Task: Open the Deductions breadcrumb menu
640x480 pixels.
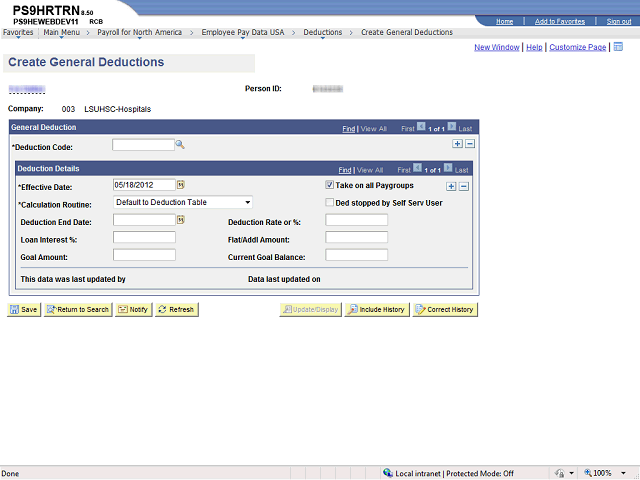Action: (322, 33)
